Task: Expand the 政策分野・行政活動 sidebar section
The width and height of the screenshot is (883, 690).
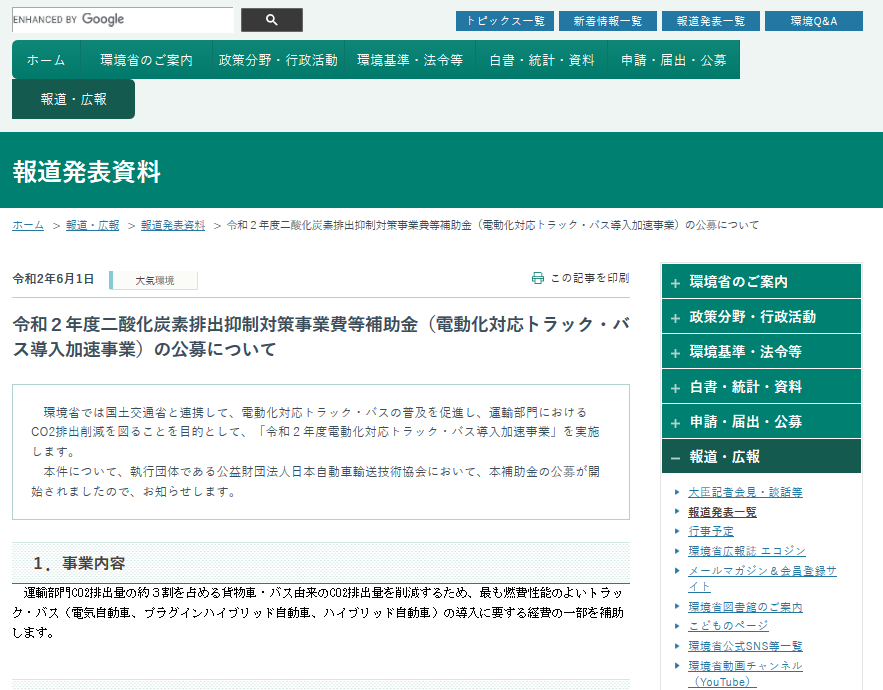Action: [761, 317]
